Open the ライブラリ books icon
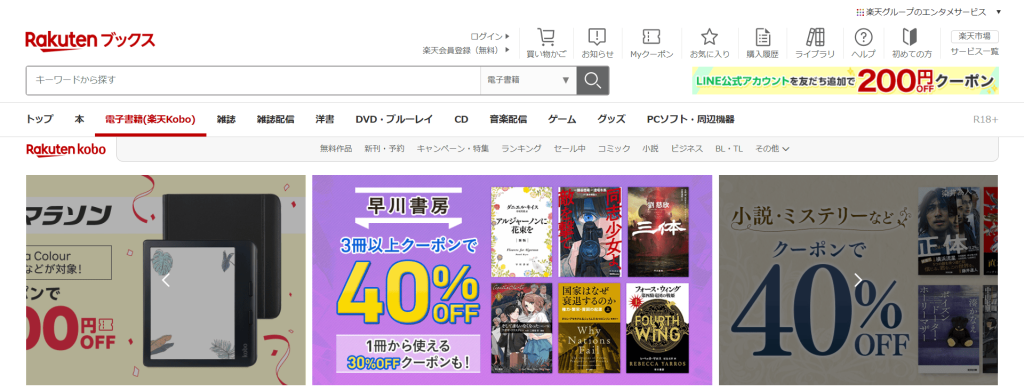1024x390 pixels. click(815, 37)
